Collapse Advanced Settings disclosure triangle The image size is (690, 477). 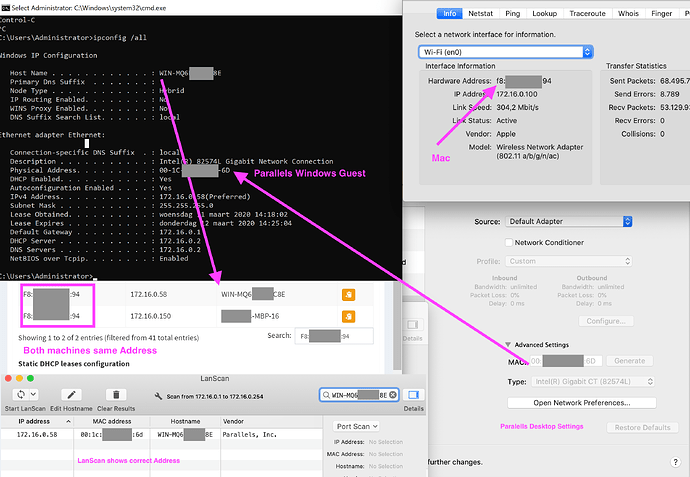coord(508,345)
